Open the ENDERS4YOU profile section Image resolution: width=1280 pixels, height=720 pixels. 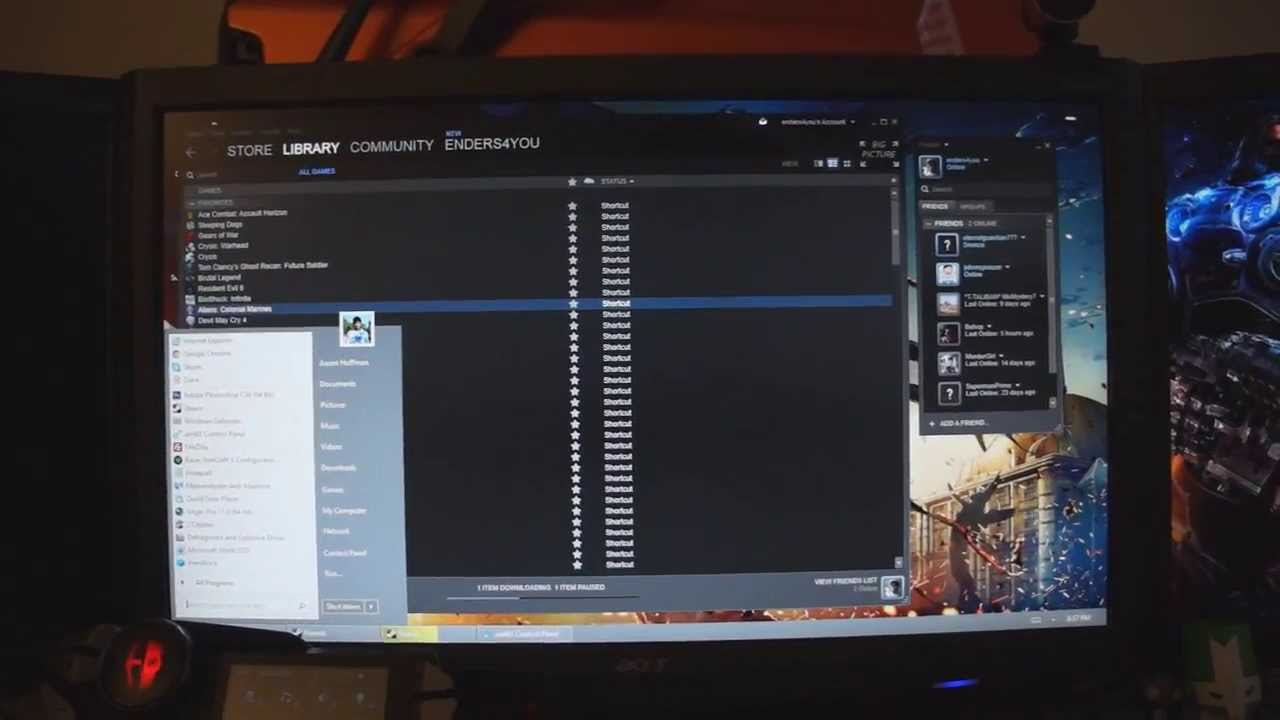(491, 144)
